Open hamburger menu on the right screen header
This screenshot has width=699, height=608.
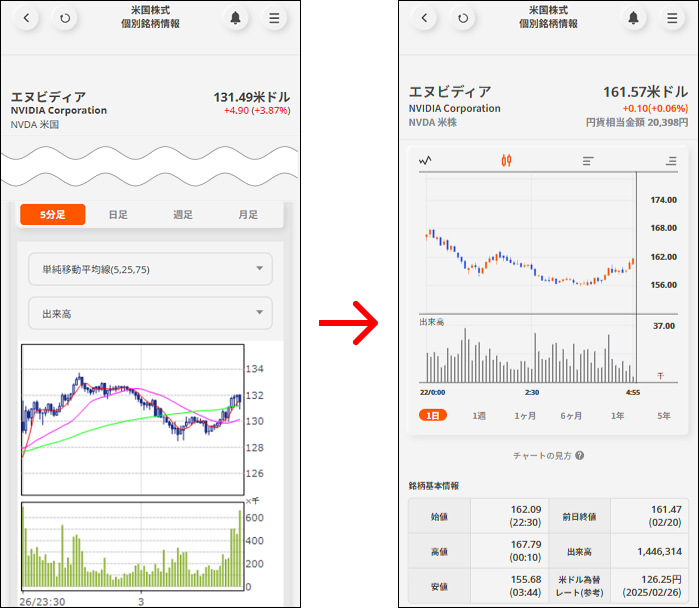(x=672, y=18)
